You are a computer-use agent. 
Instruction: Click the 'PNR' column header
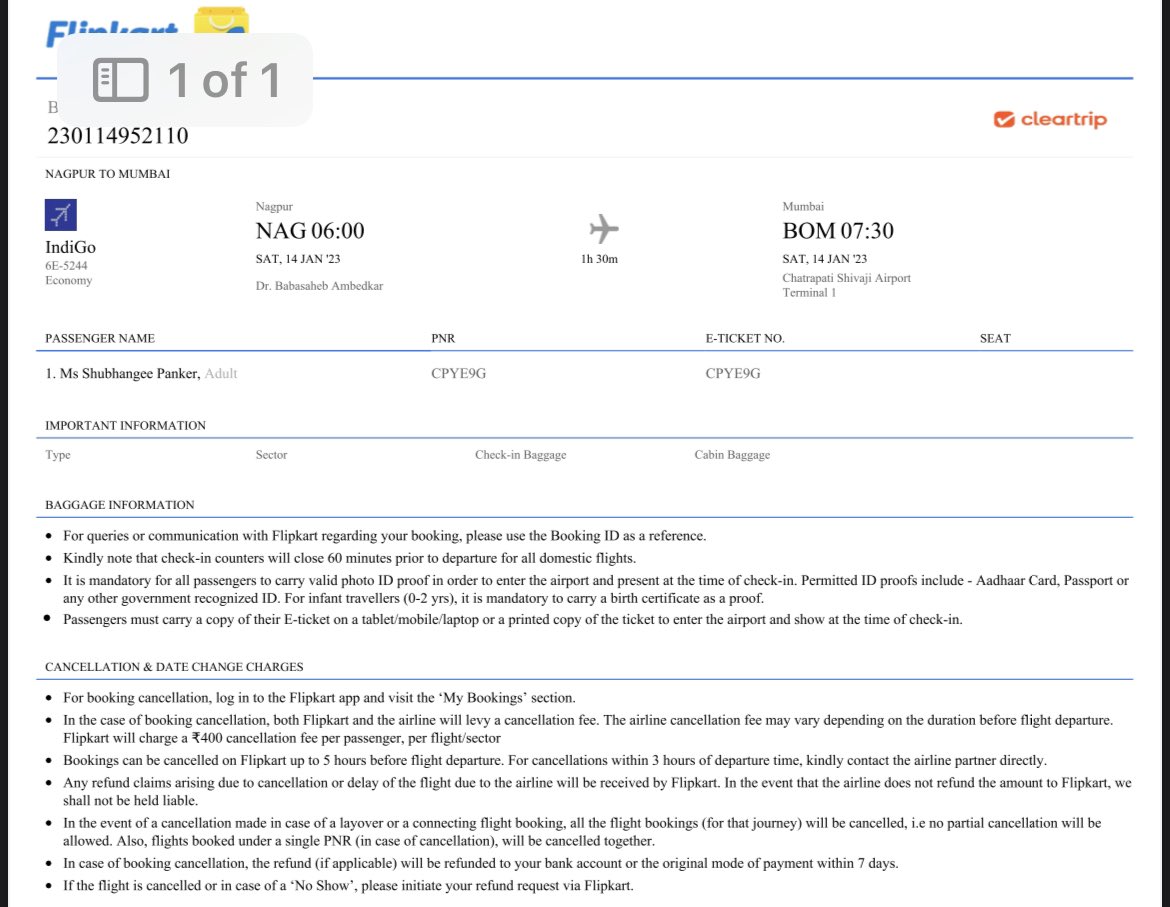coord(443,338)
